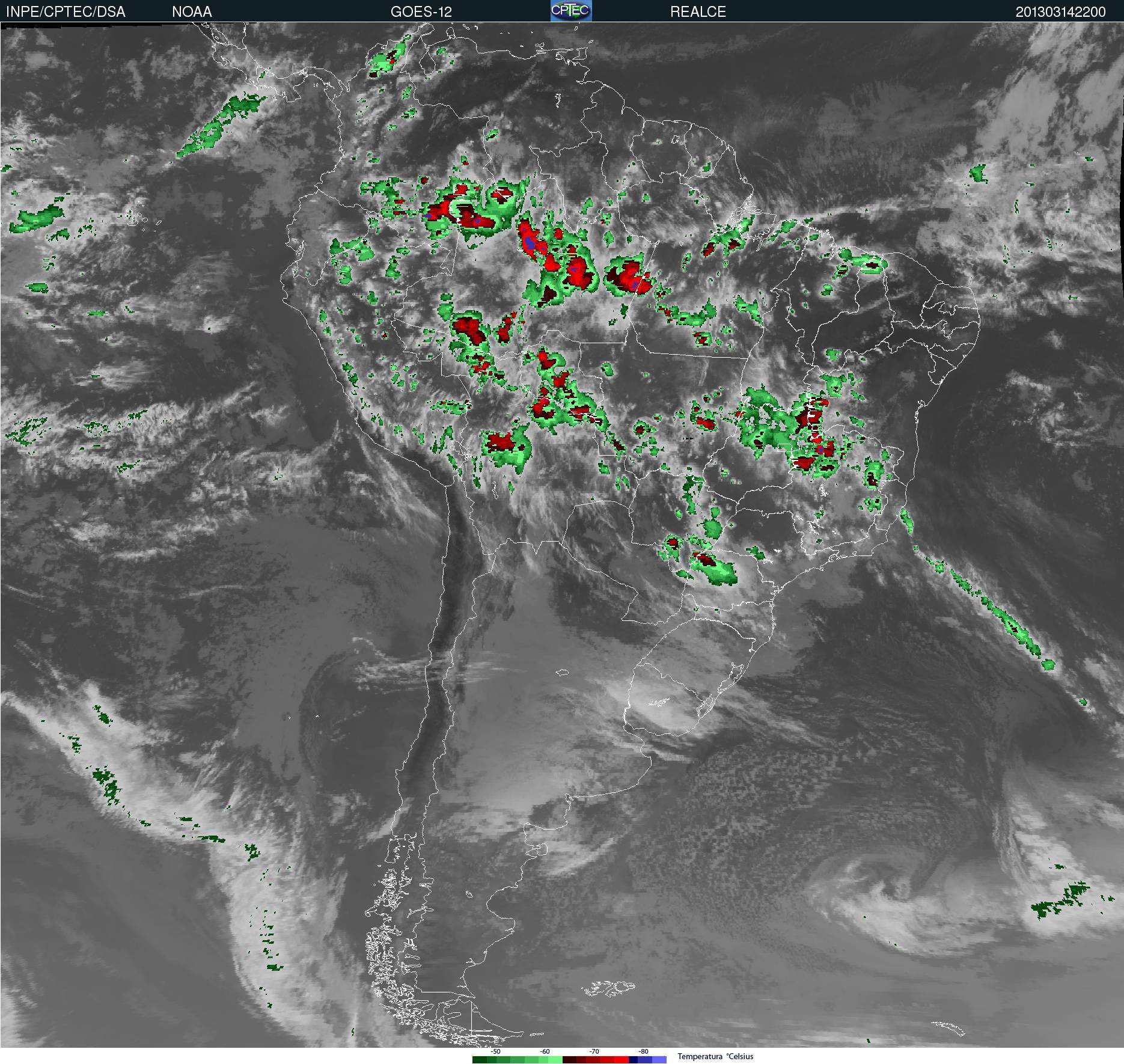1124x1064 pixels.
Task: Click the -80 legend value
Action: [x=644, y=1051]
